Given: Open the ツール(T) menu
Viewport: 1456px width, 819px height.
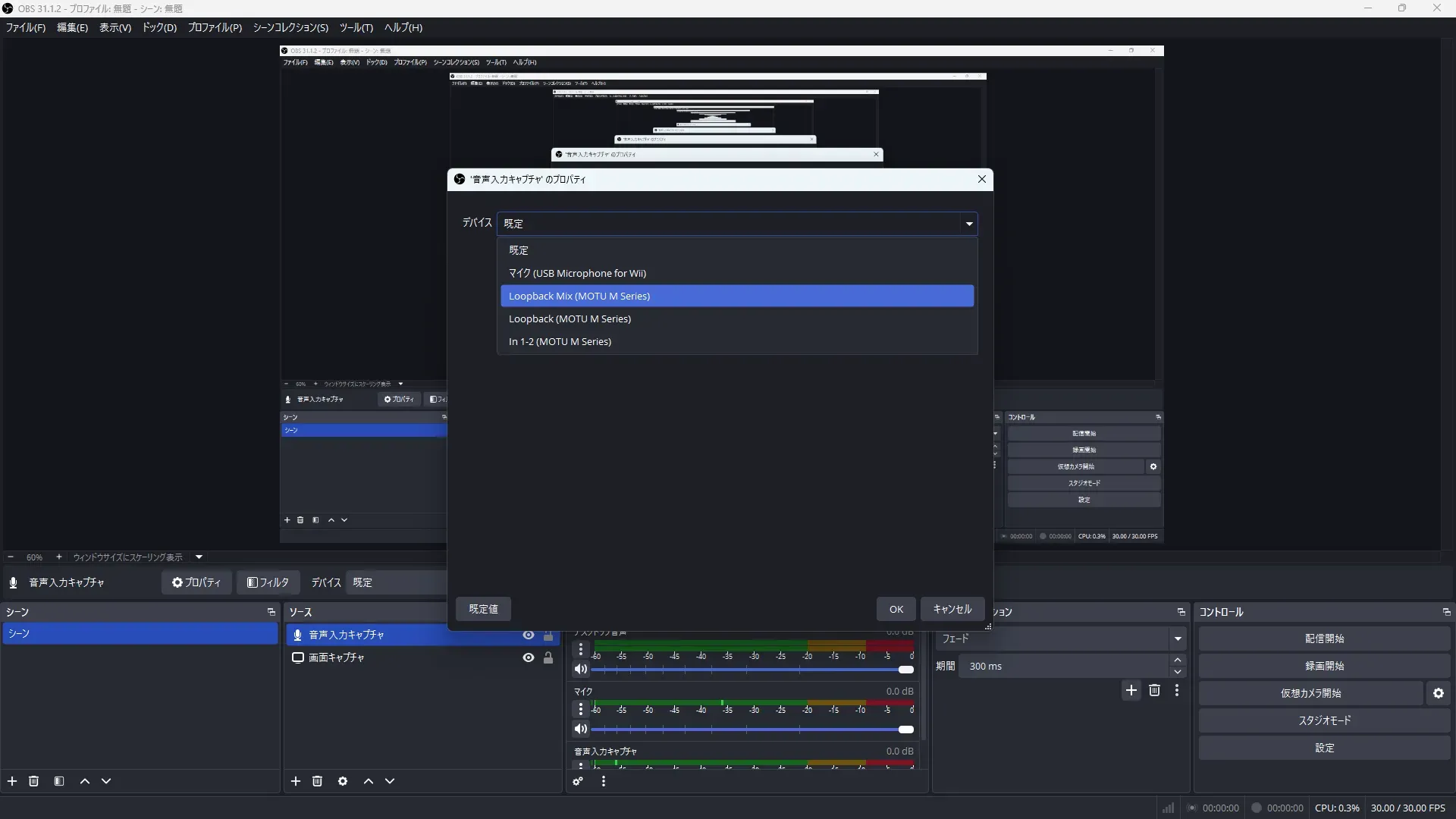Looking at the screenshot, I should point(356,27).
